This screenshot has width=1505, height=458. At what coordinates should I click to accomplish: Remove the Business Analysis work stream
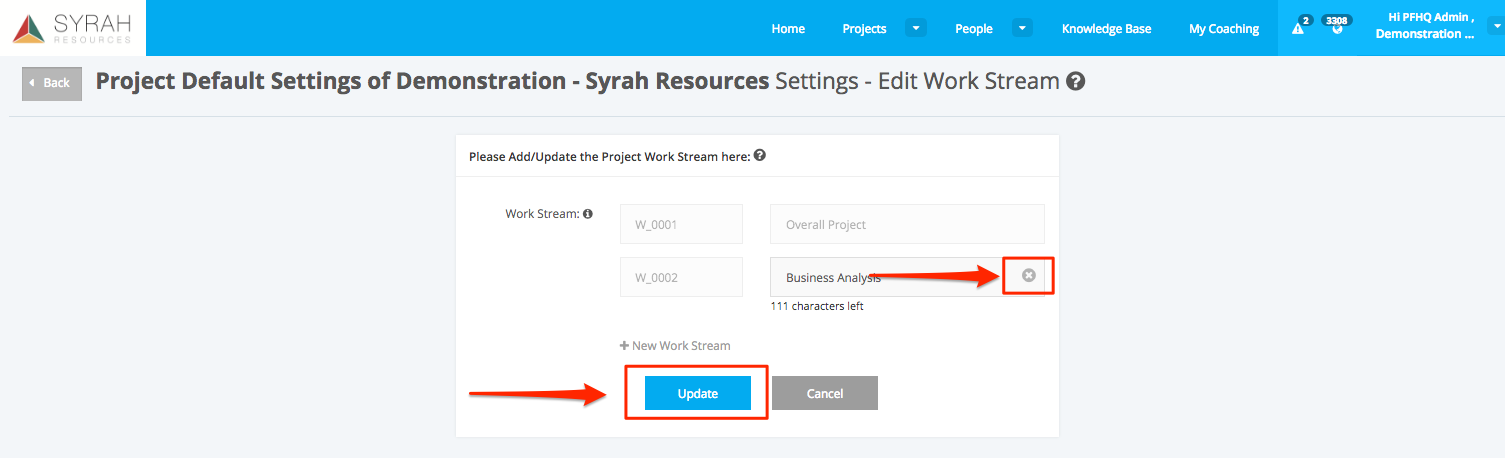click(1029, 275)
